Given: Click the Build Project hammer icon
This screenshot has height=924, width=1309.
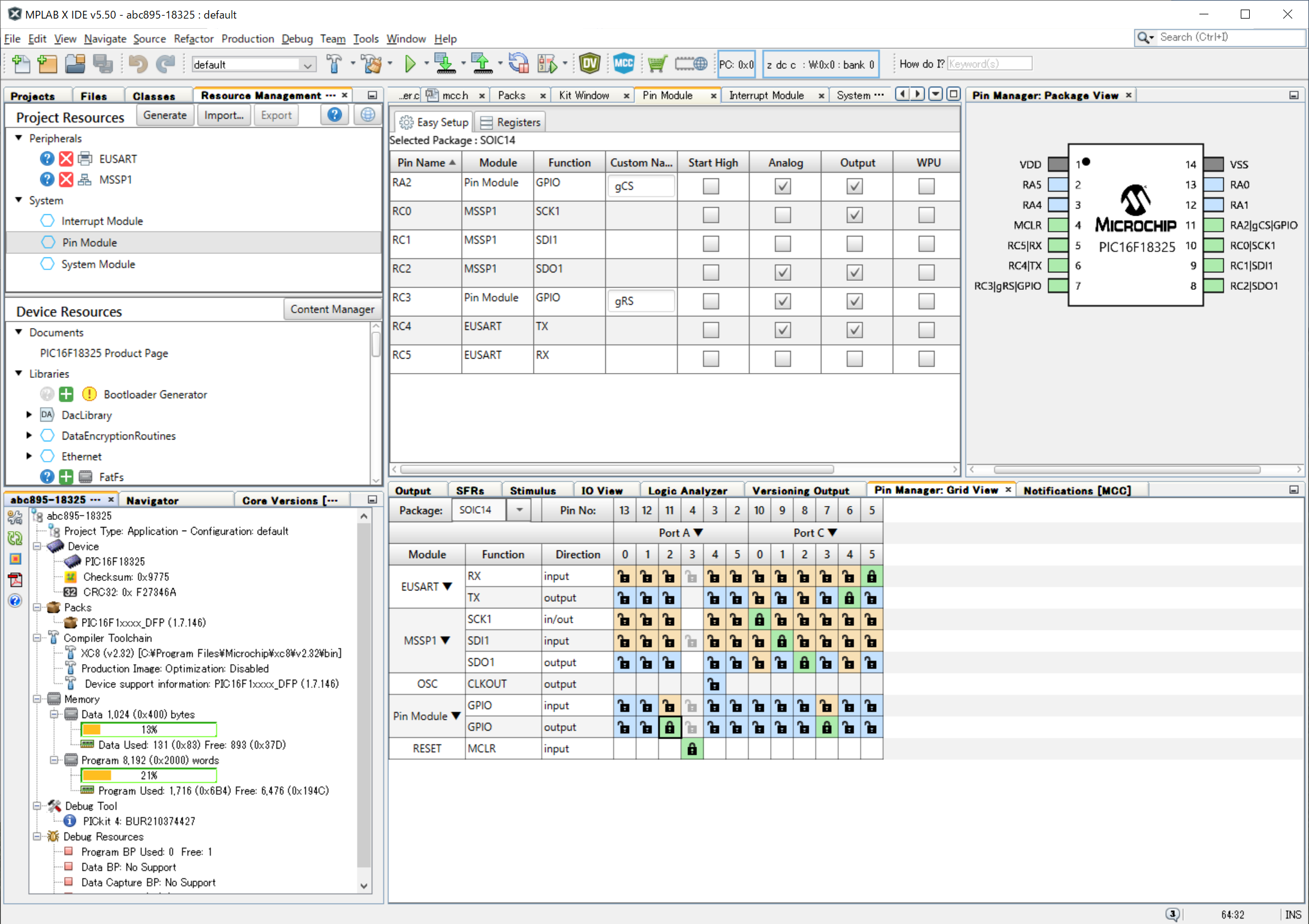Looking at the screenshot, I should [334, 63].
